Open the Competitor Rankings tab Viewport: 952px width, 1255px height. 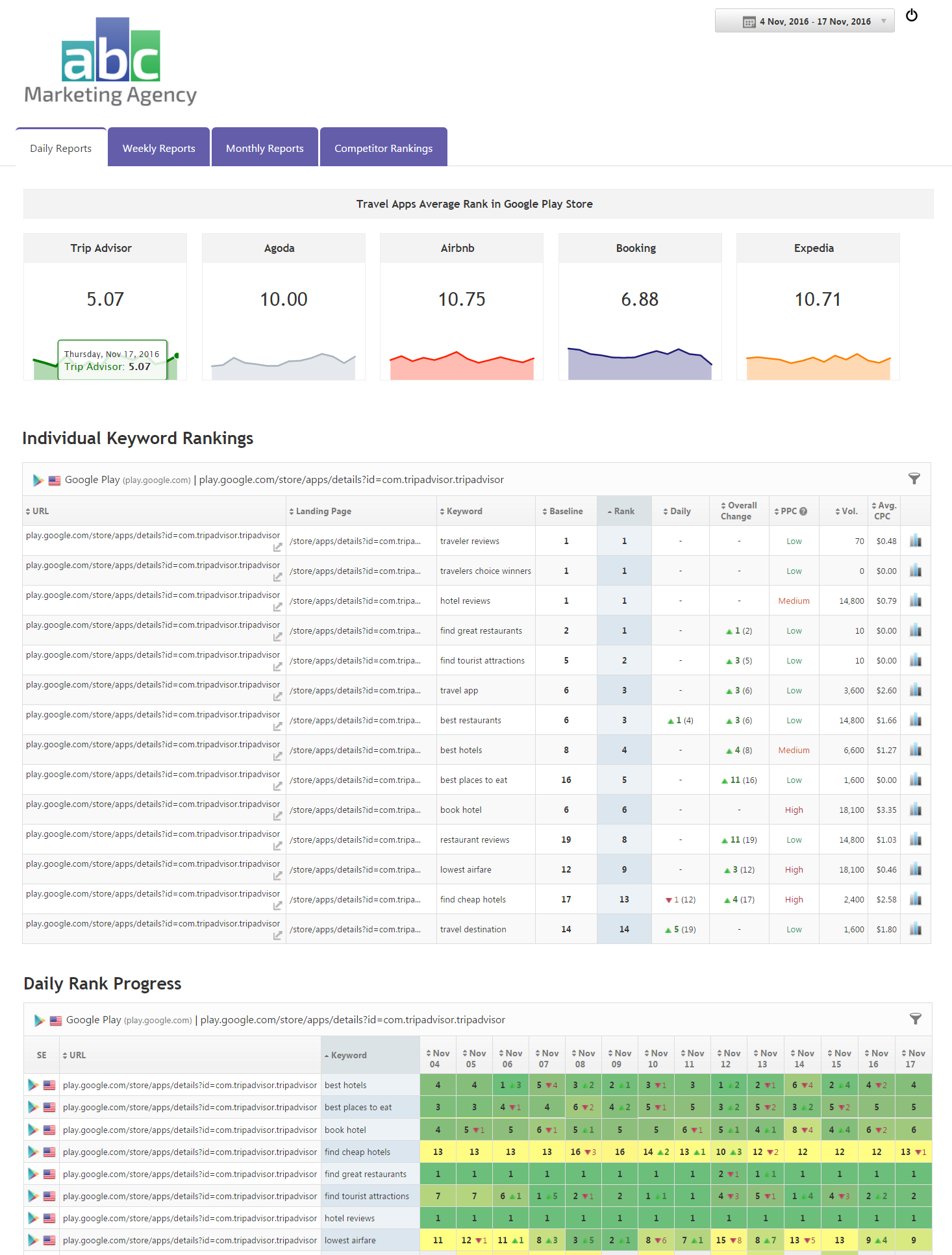pyautogui.click(x=383, y=148)
